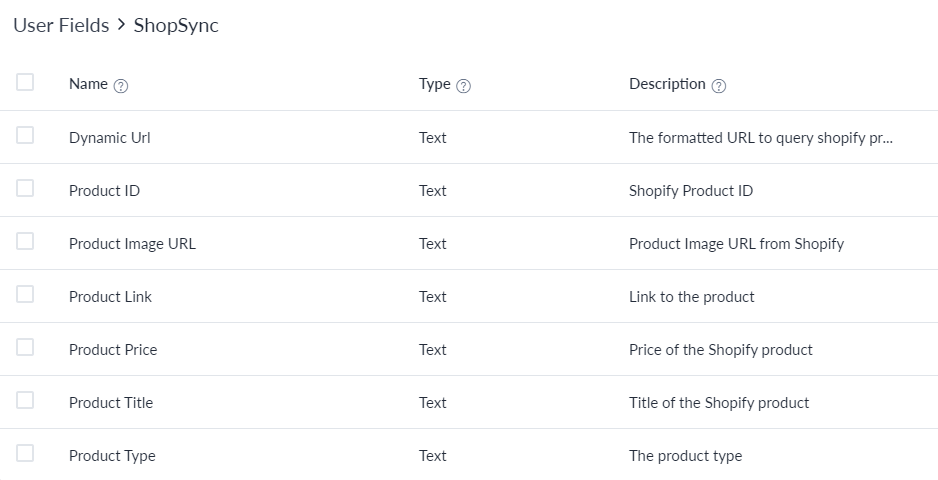Screen dimensions: 938x480
Task: Sort by the Name column header
Action: click(88, 84)
